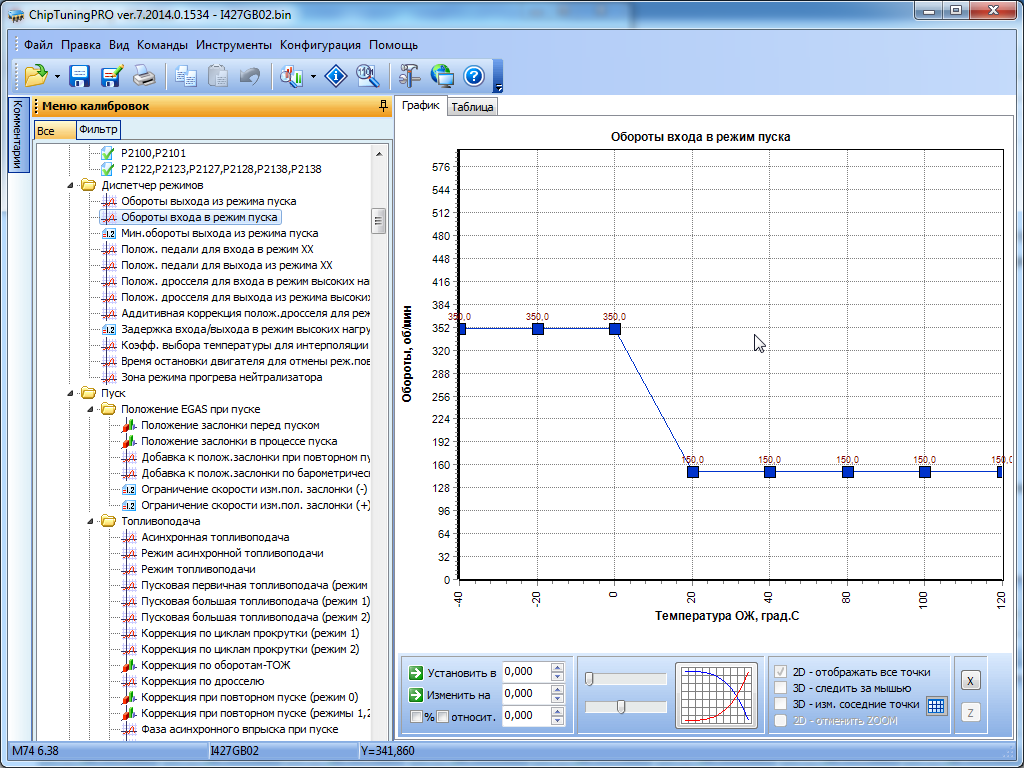Screen dimensions: 1024x768
Task: Collapse the Топливоподача folder node
Action: (x=90, y=521)
